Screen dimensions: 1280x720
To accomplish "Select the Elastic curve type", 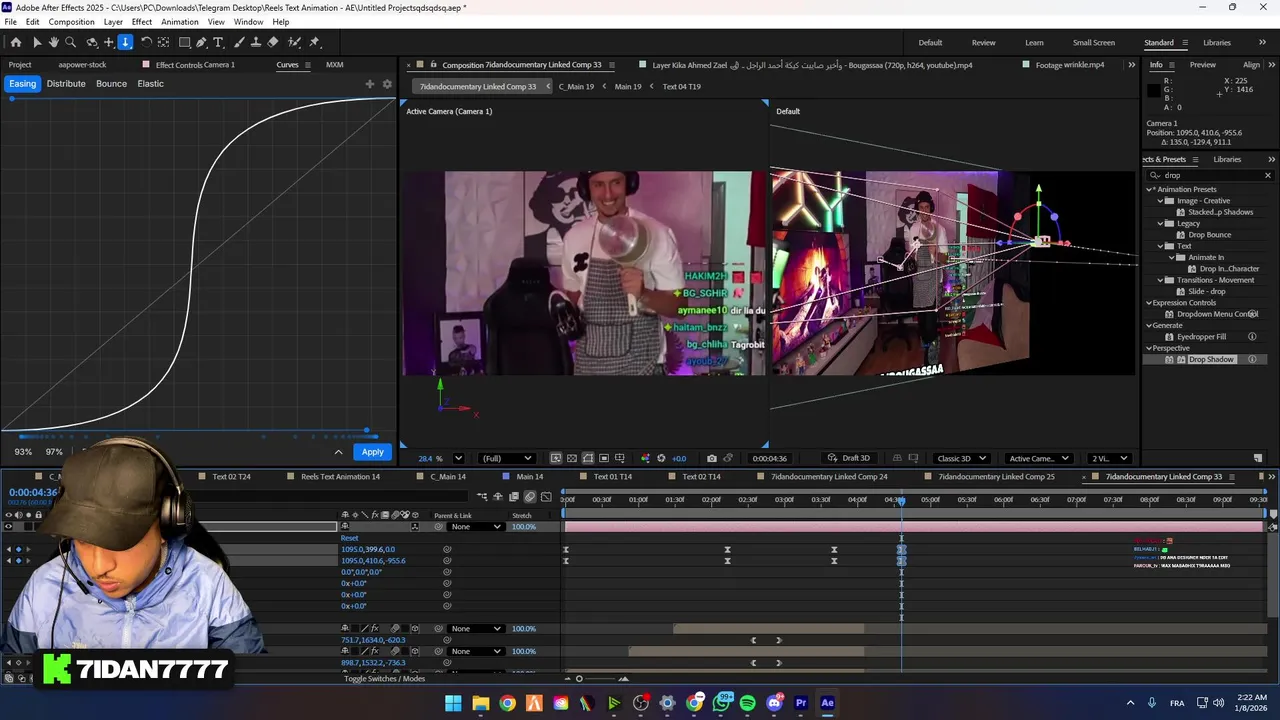I will (x=151, y=84).
